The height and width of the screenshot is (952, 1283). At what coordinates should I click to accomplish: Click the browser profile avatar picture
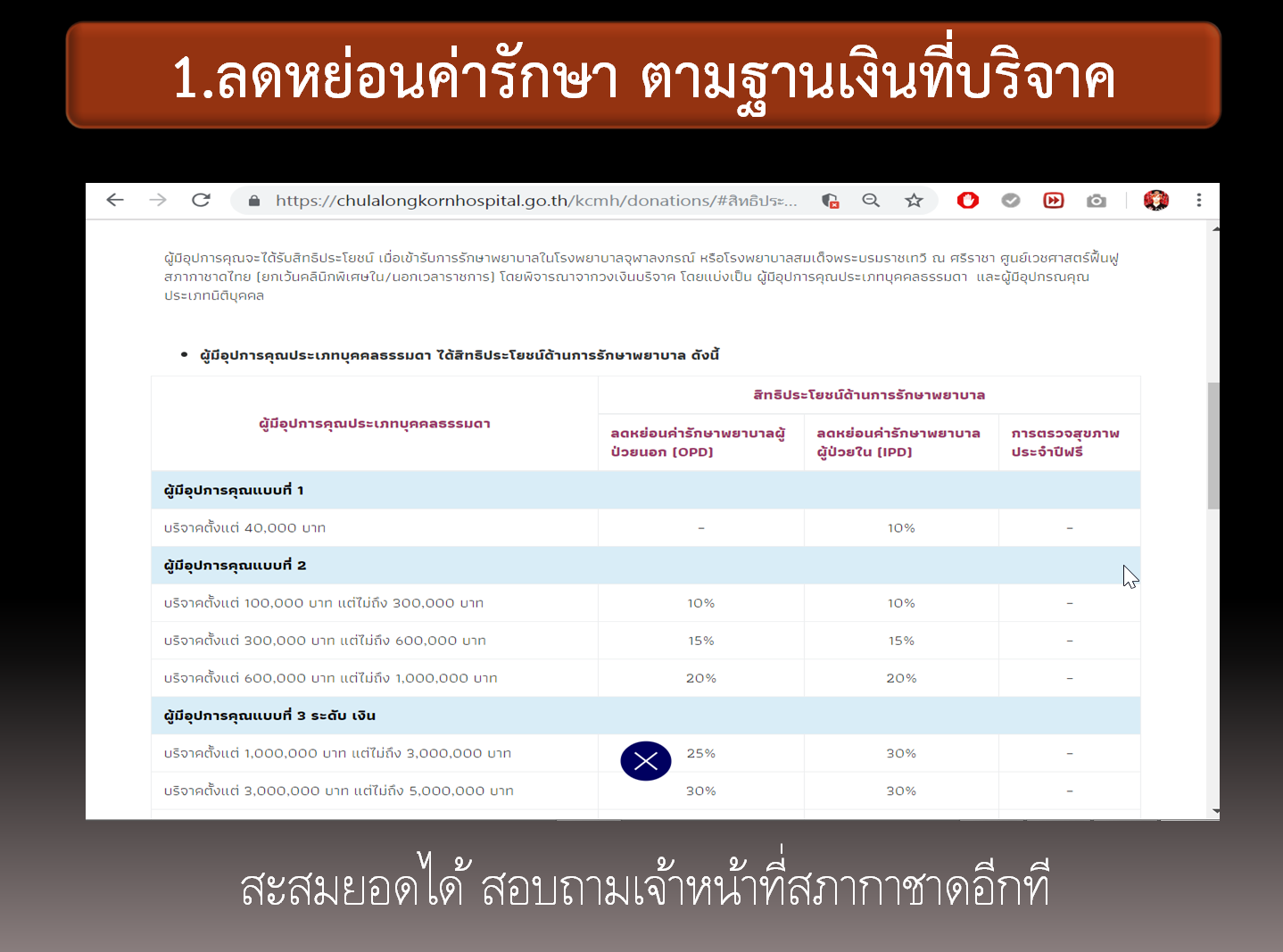(x=1156, y=201)
